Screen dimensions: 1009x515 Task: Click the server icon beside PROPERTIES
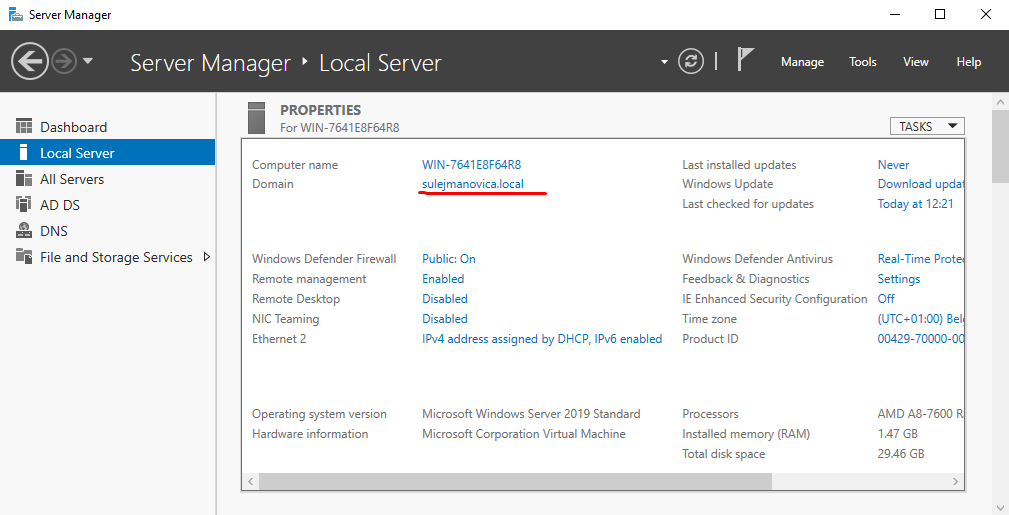click(256, 118)
